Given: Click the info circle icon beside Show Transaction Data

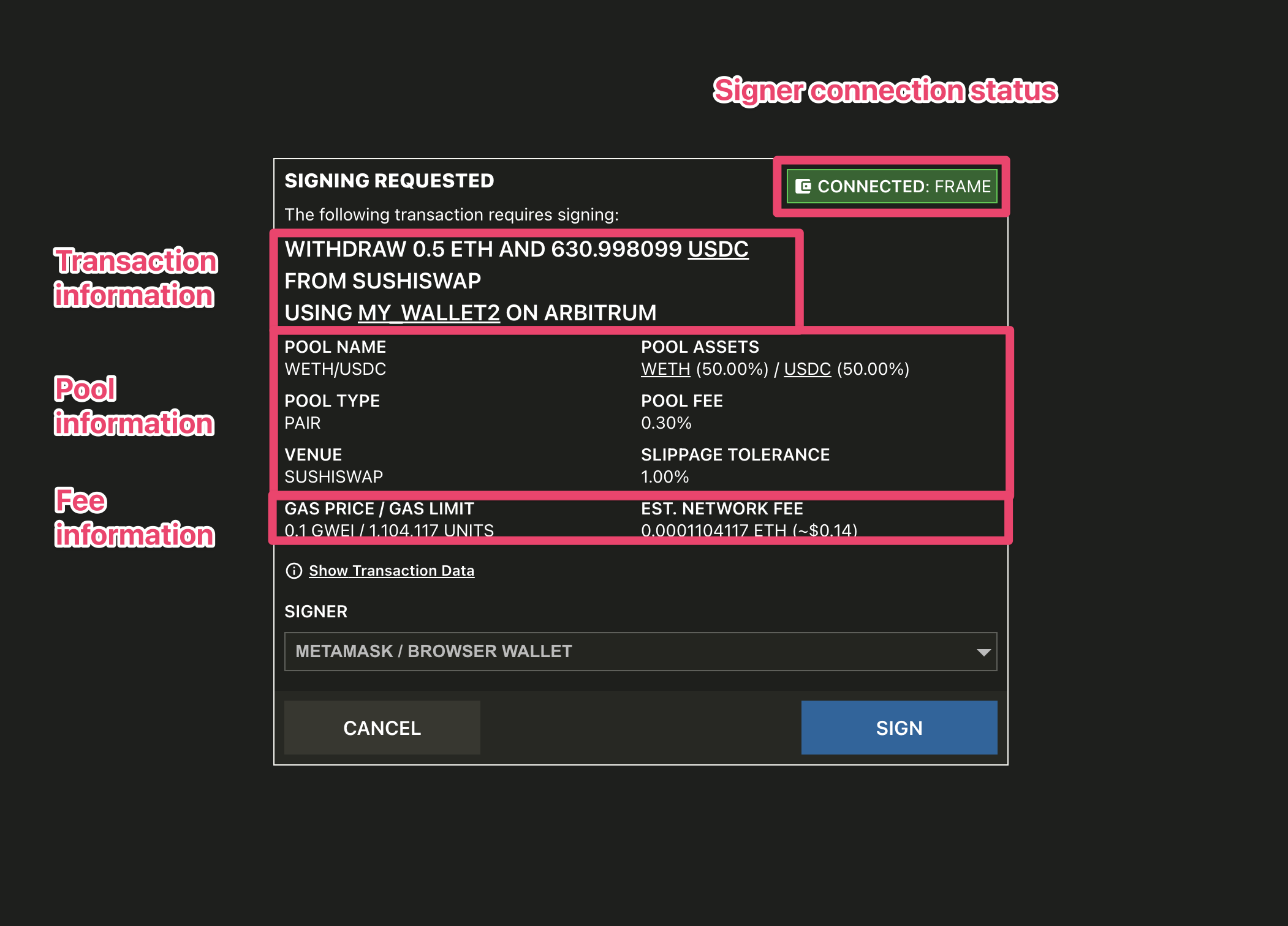Looking at the screenshot, I should point(294,571).
